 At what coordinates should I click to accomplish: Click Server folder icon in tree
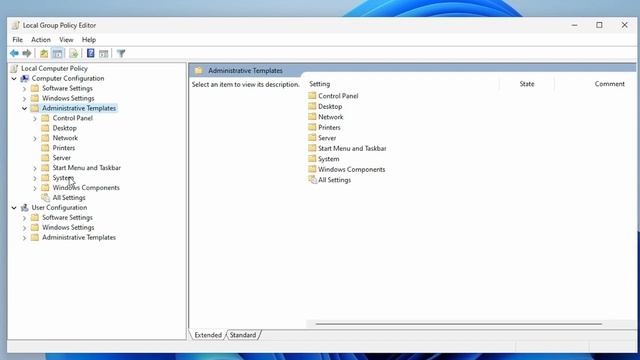tap(45, 158)
